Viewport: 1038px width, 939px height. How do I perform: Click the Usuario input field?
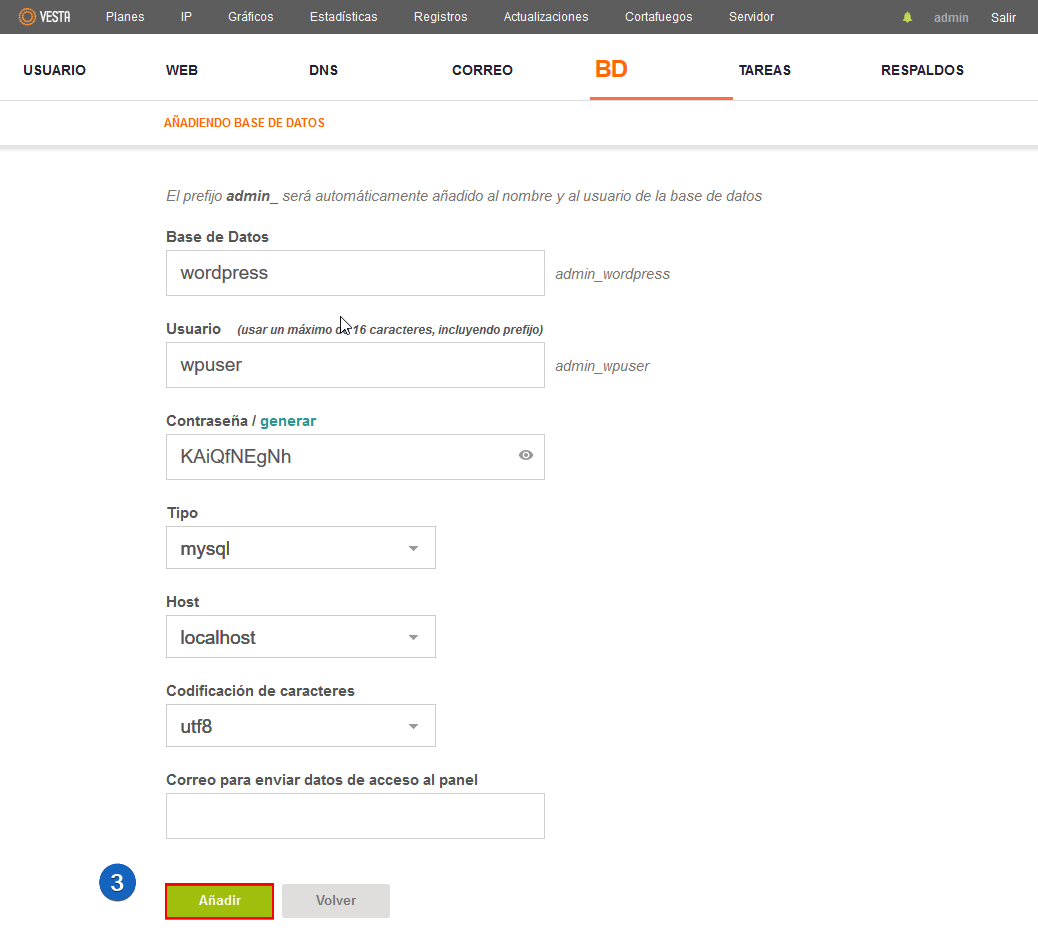pos(355,365)
